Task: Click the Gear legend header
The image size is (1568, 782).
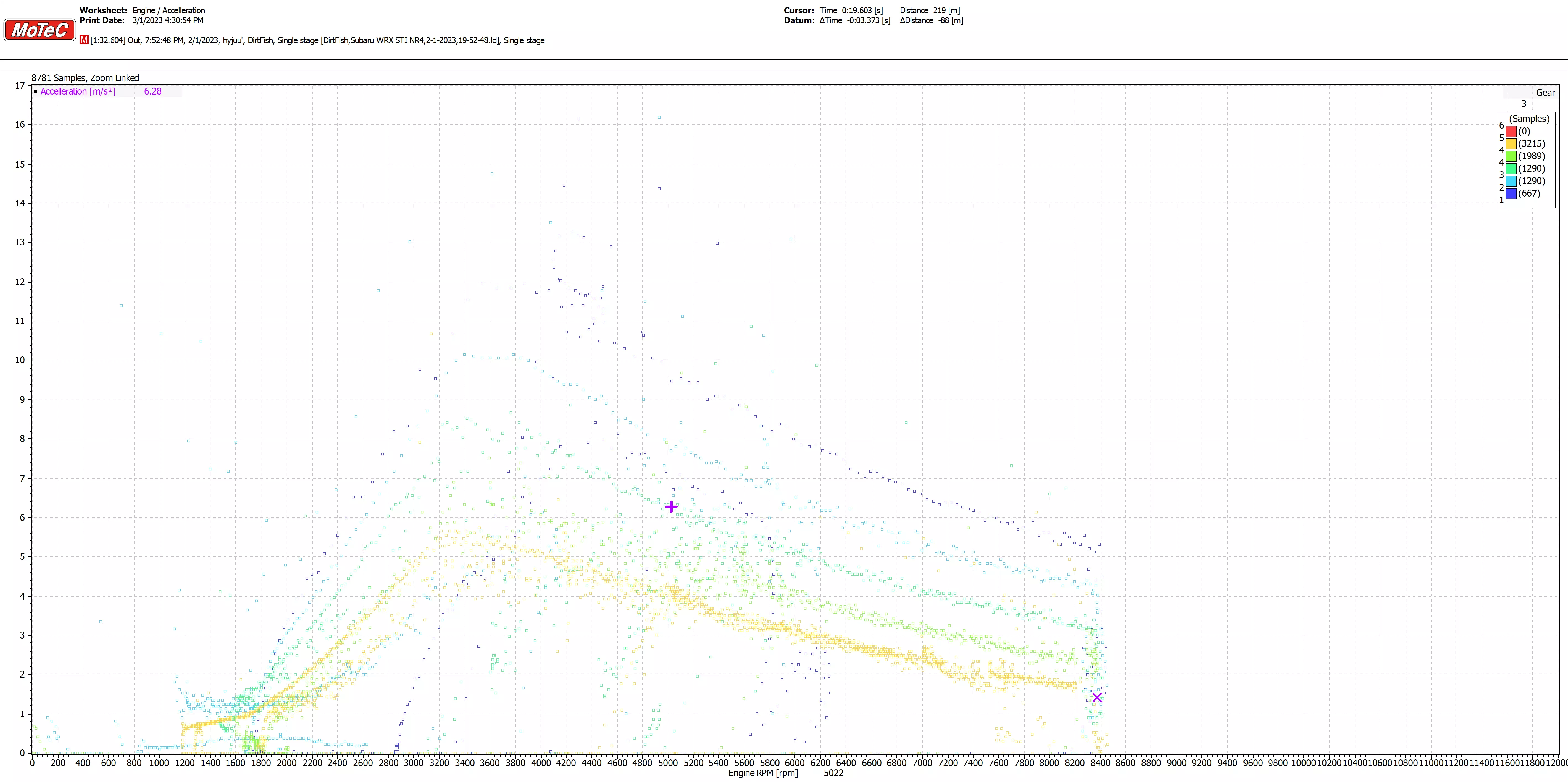Action: pos(1545,93)
